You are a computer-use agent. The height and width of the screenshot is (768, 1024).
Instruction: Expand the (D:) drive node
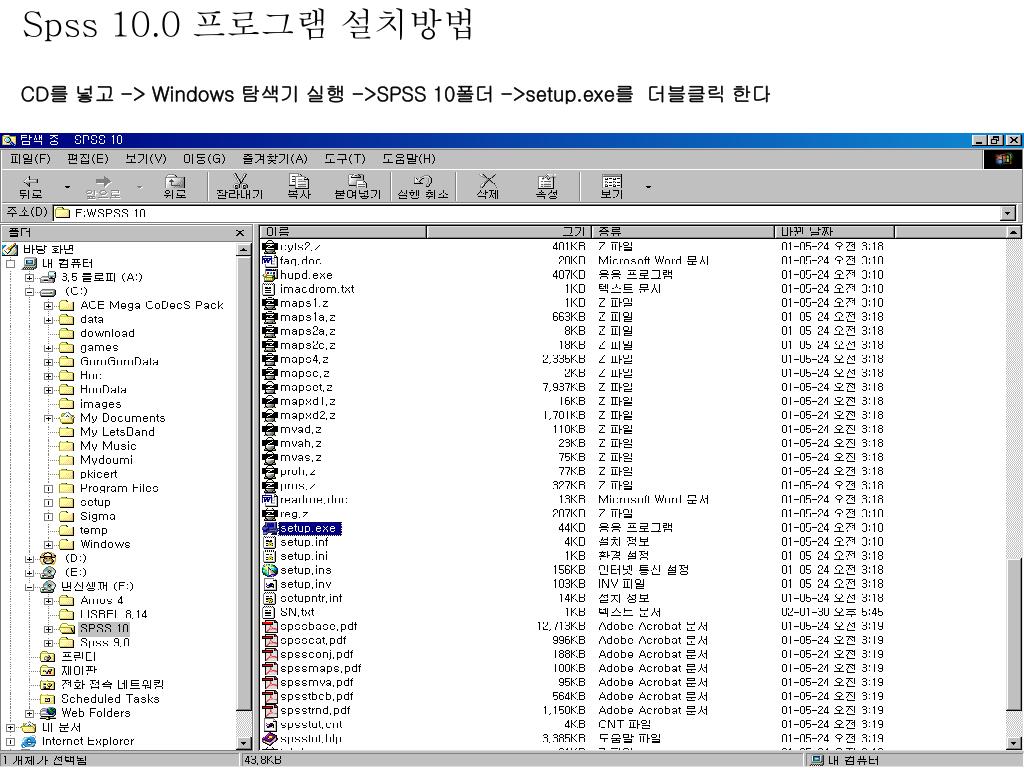pyautogui.click(x=29, y=559)
